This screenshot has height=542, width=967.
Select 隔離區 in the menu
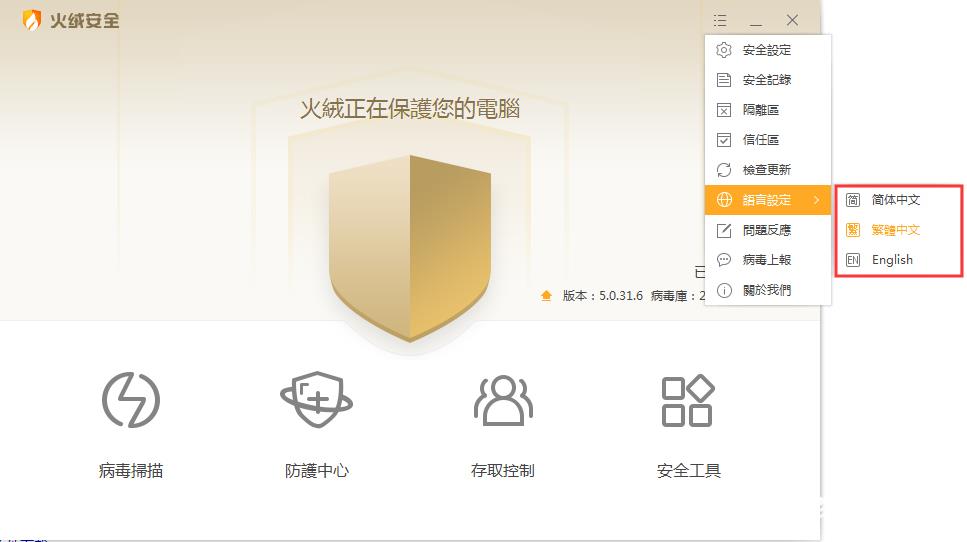tap(768, 110)
